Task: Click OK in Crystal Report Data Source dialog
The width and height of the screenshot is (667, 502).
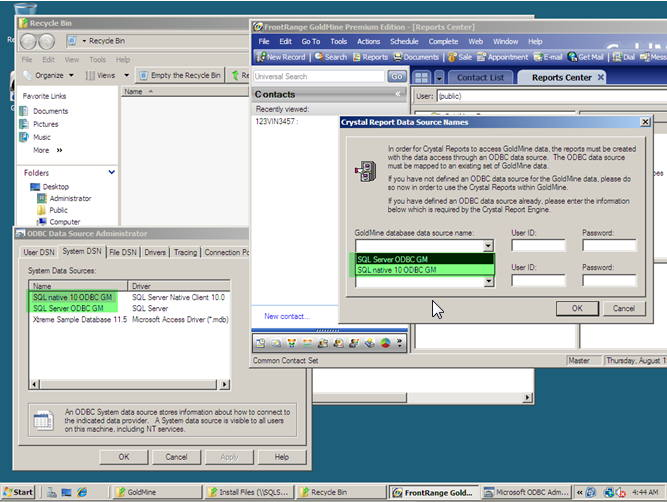Action: pyautogui.click(x=577, y=308)
